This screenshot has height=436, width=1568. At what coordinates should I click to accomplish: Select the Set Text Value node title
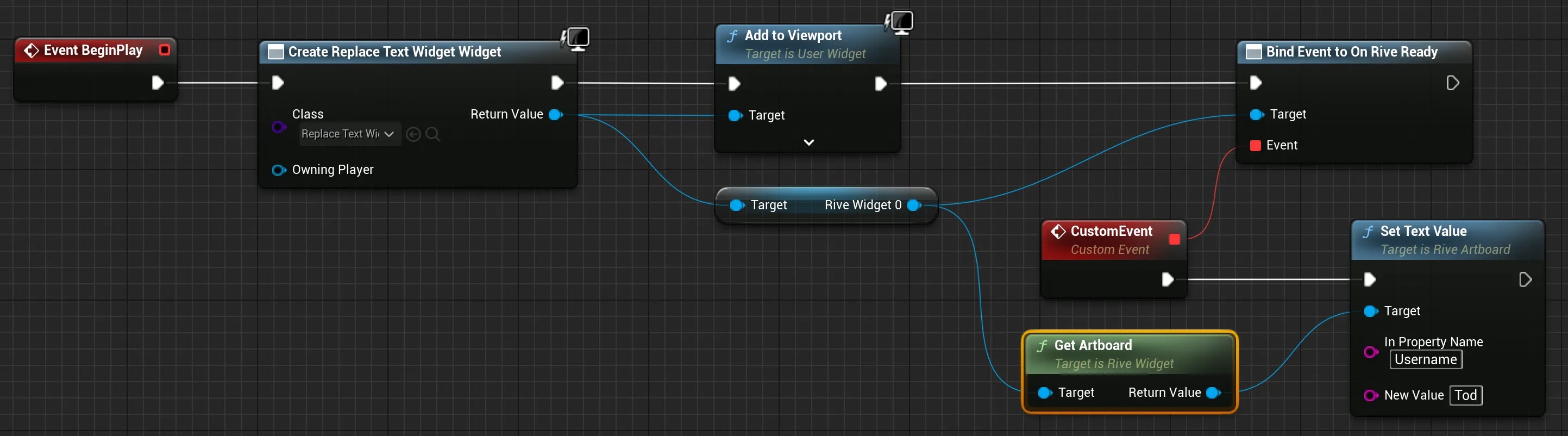pos(1423,232)
